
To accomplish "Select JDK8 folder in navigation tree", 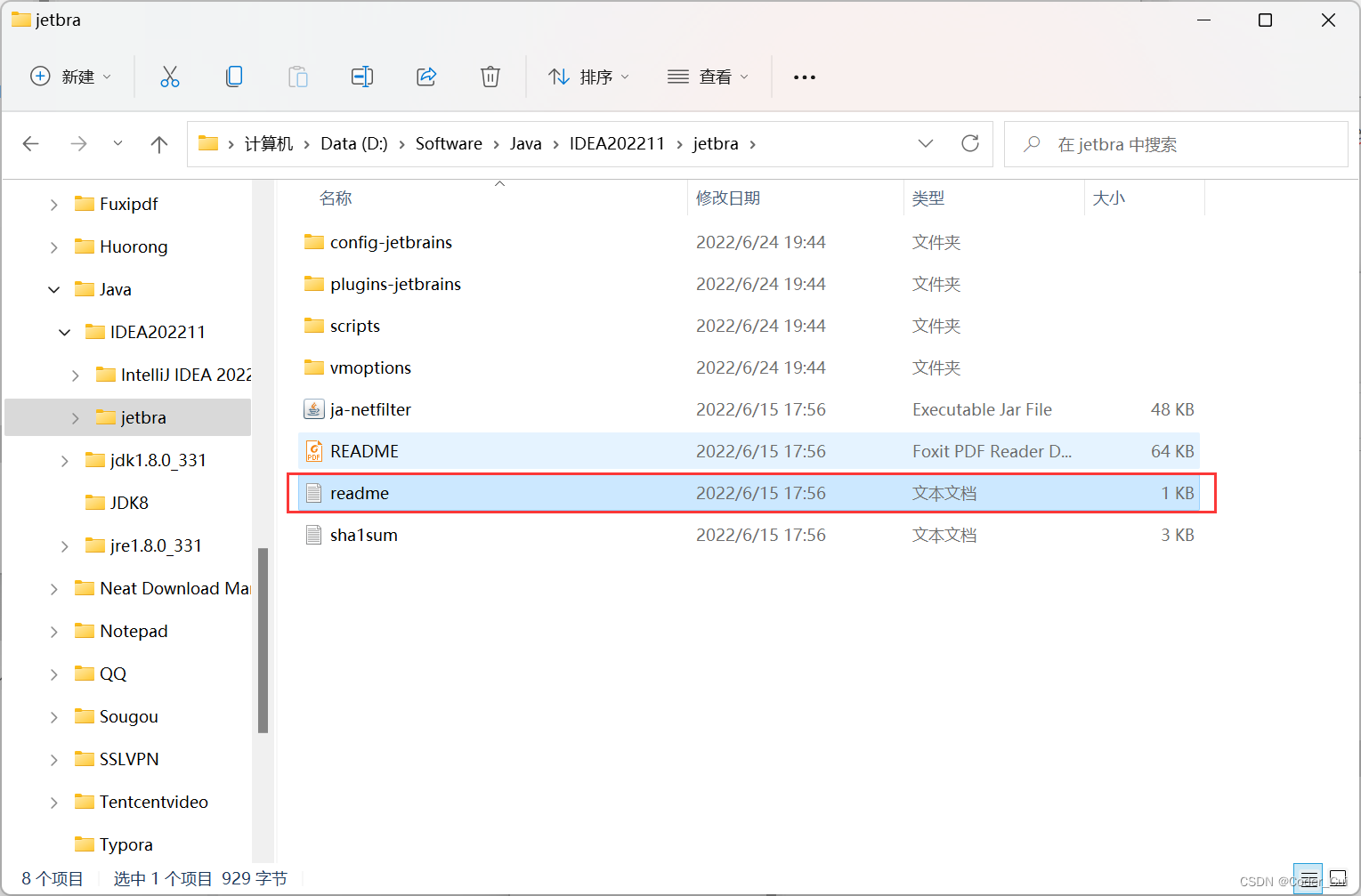I will pyautogui.click(x=128, y=503).
